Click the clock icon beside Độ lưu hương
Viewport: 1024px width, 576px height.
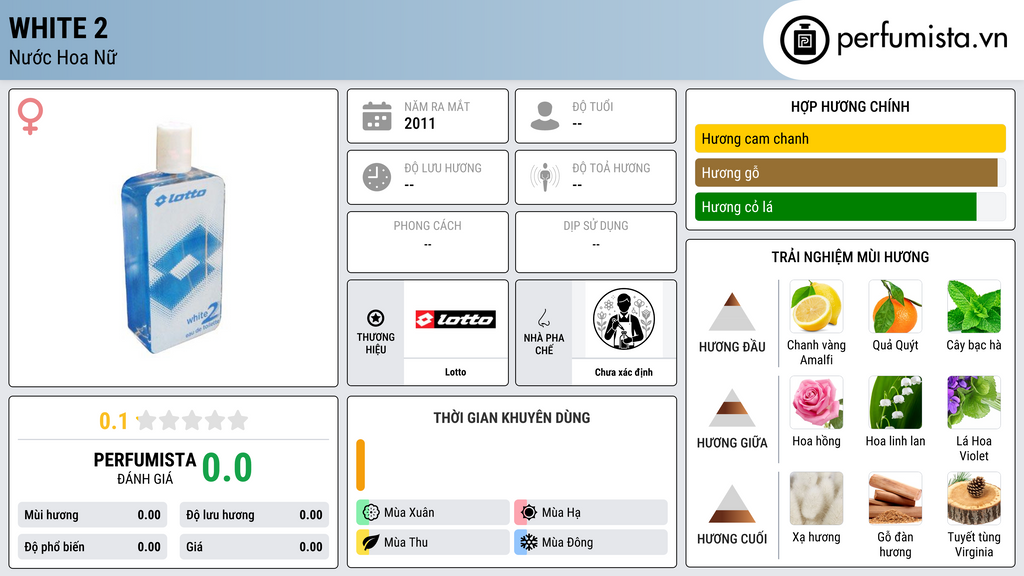[x=377, y=177]
